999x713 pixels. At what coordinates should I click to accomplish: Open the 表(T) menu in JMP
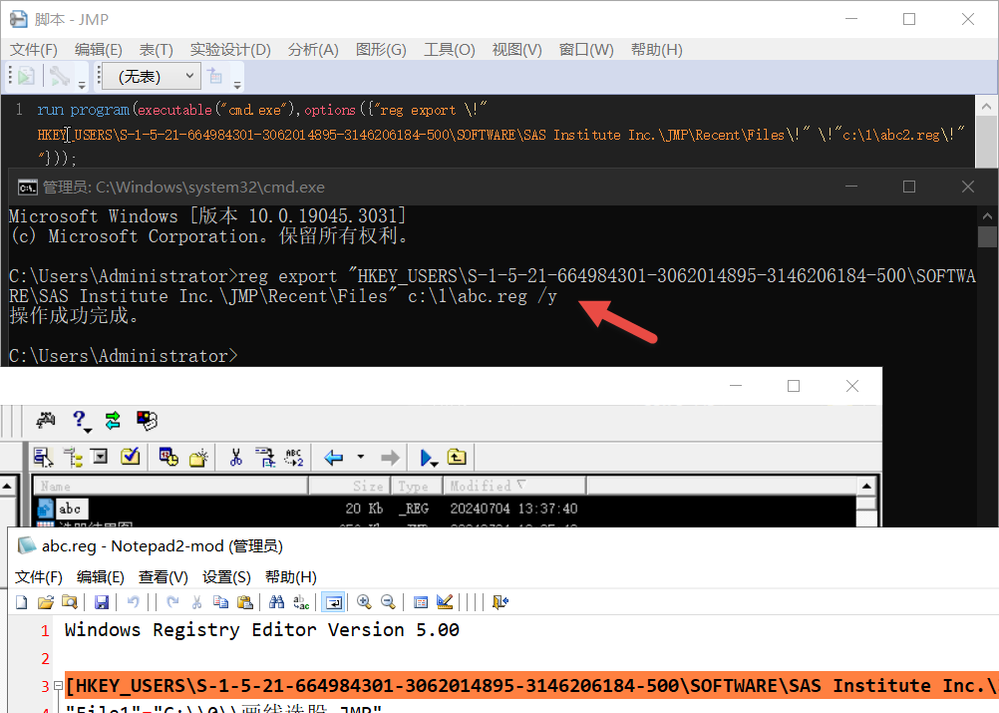tap(156, 50)
